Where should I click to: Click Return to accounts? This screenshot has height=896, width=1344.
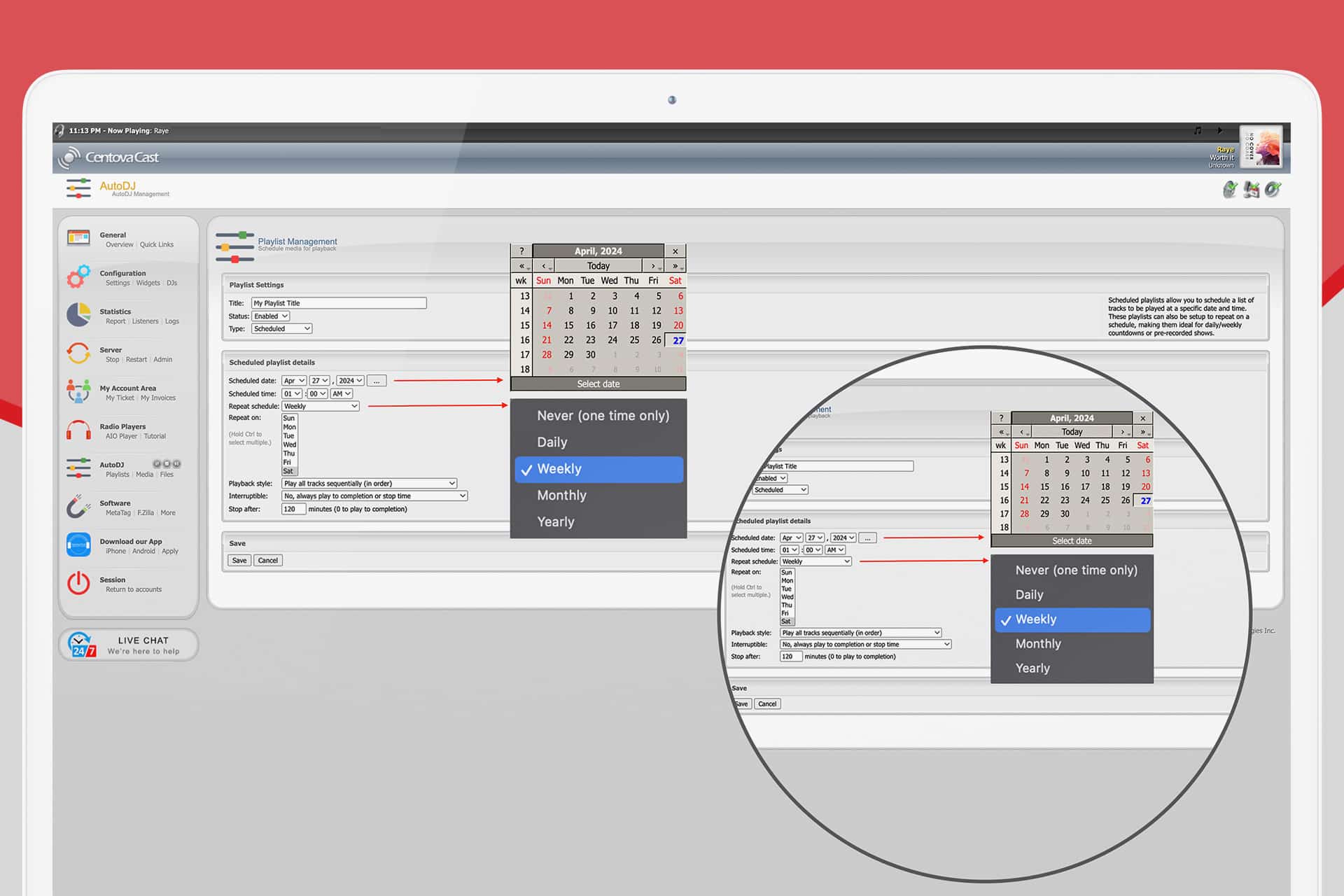134,589
